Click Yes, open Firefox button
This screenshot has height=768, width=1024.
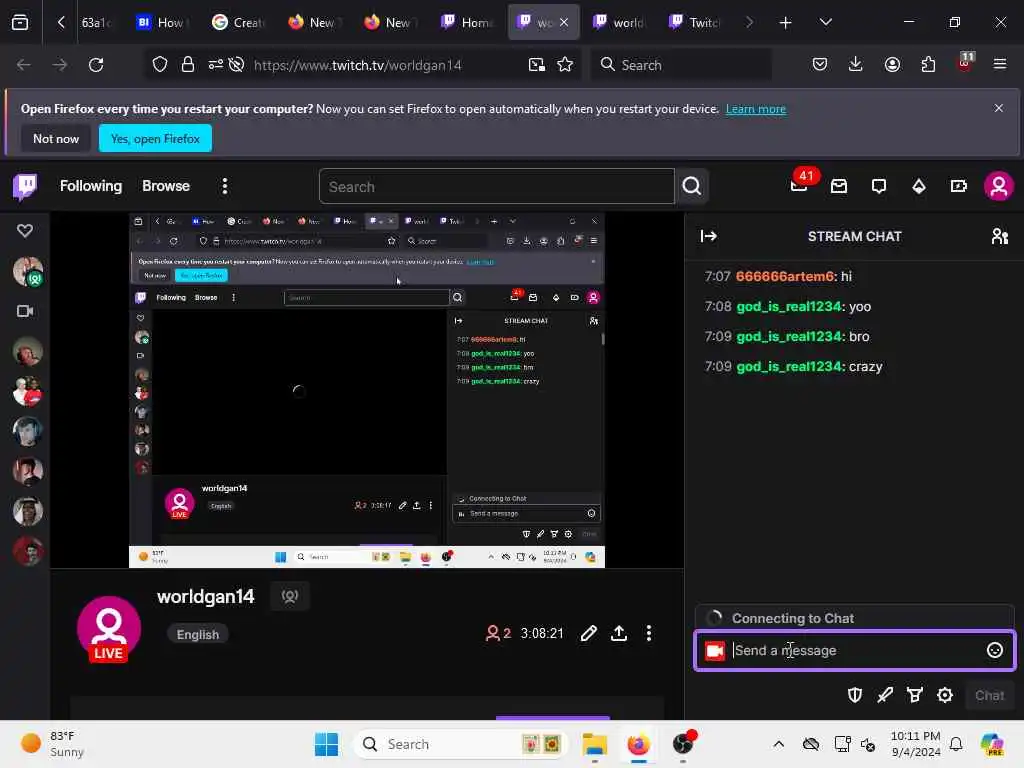click(x=155, y=138)
